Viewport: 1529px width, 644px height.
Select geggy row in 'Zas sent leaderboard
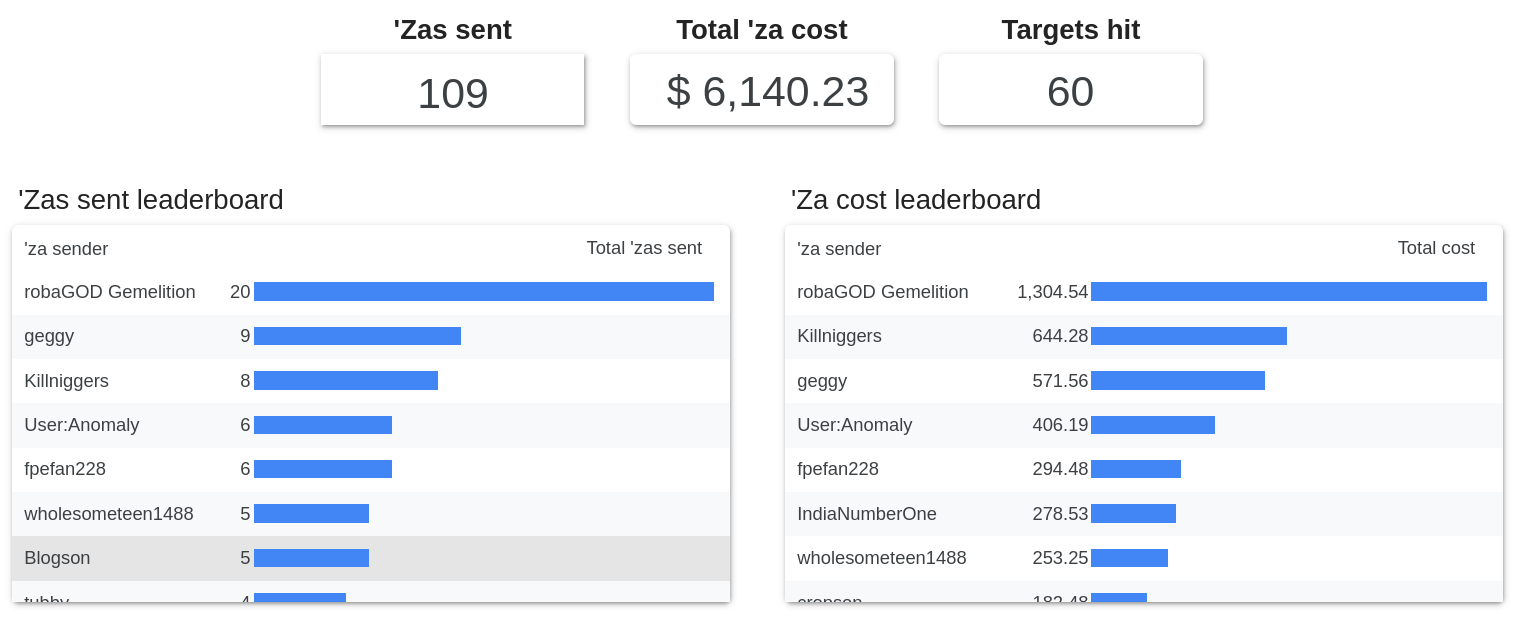(x=49, y=336)
